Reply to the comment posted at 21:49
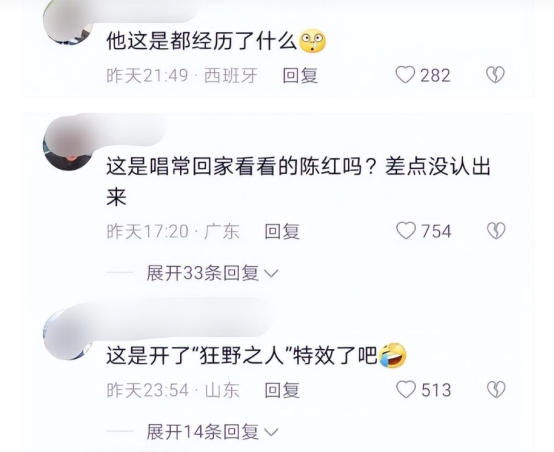The width and height of the screenshot is (554, 452). pos(300,75)
